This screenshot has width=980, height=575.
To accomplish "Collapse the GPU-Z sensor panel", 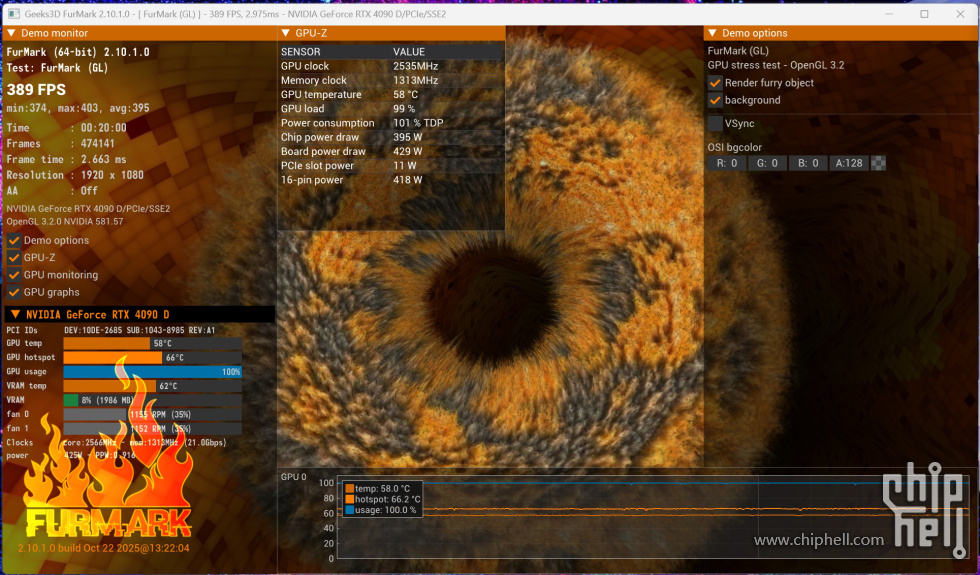I will click(x=286, y=34).
